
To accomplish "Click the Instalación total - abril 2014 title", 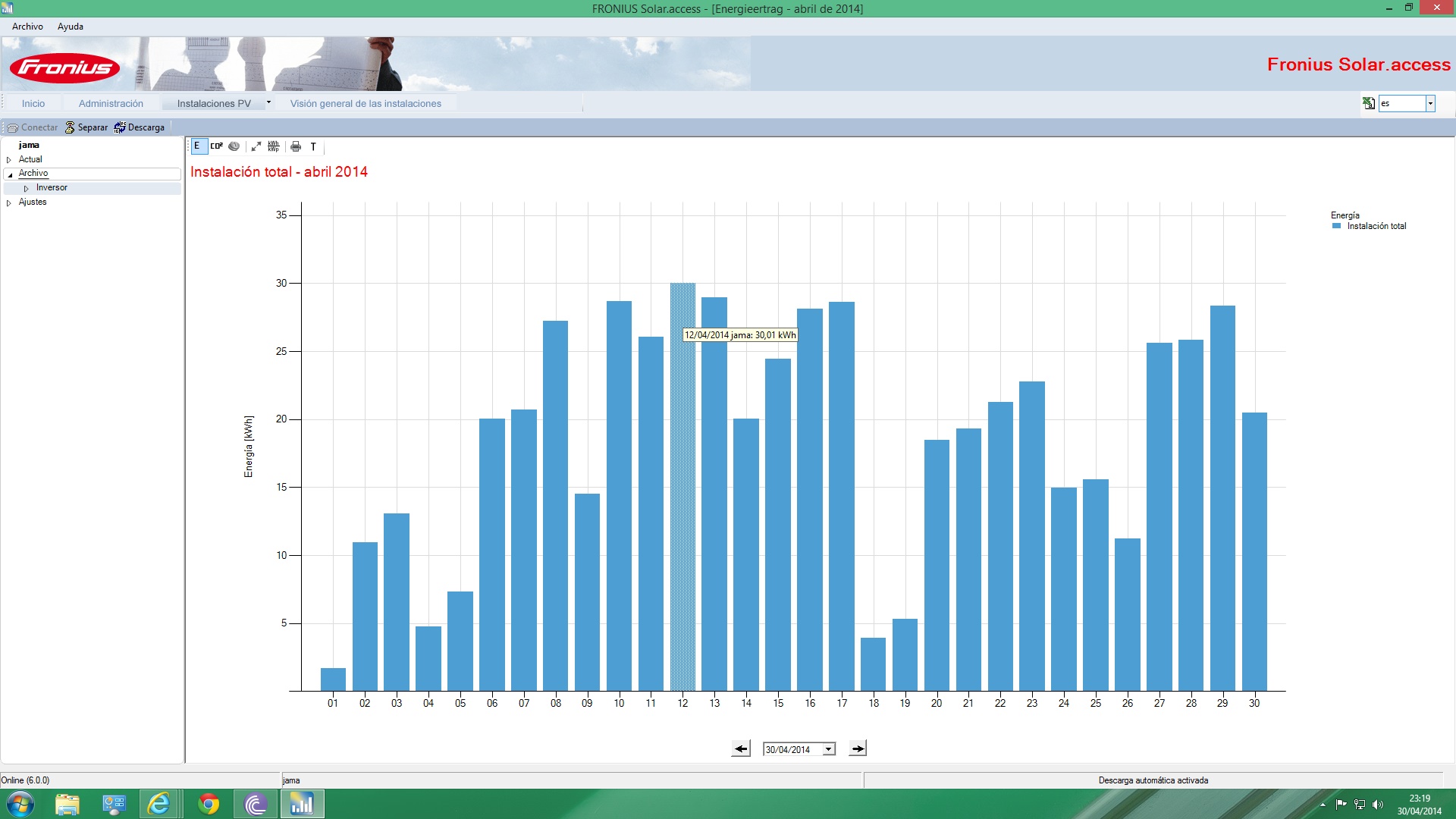I will coord(278,172).
